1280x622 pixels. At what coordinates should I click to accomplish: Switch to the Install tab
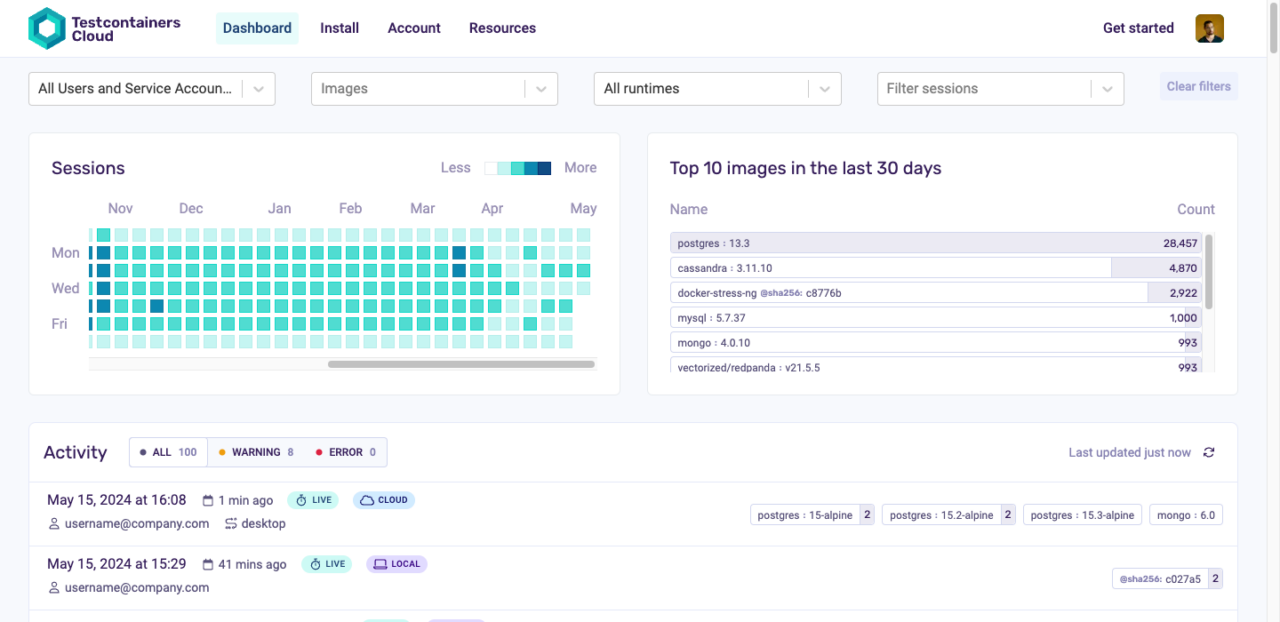(339, 28)
